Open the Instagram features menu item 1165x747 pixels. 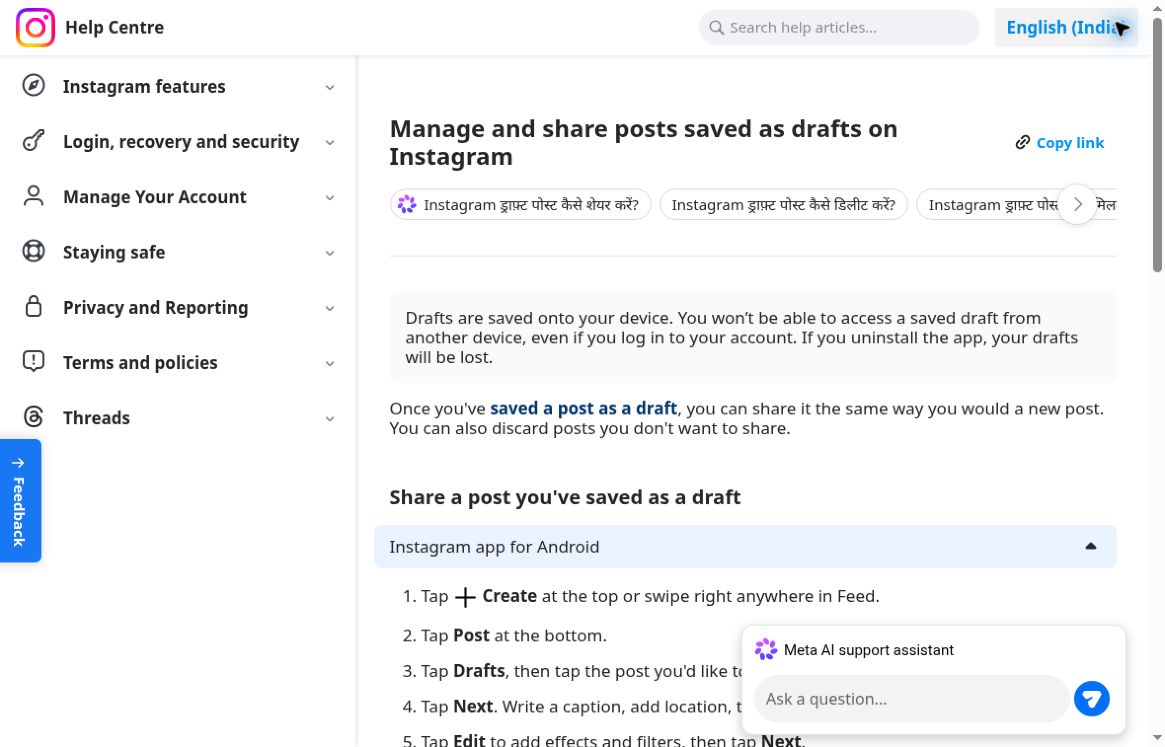coord(178,86)
